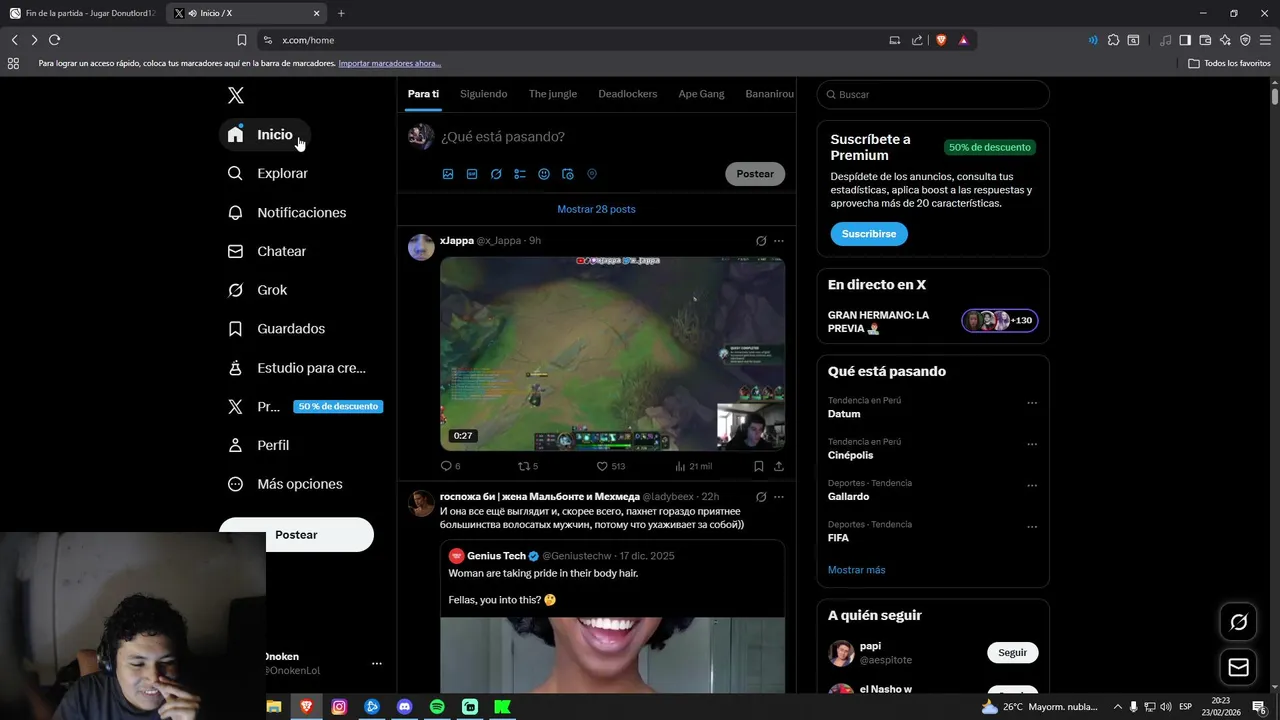Viewport: 1280px width, 720px height.
Task: Open Discord from taskbar
Action: (404, 707)
